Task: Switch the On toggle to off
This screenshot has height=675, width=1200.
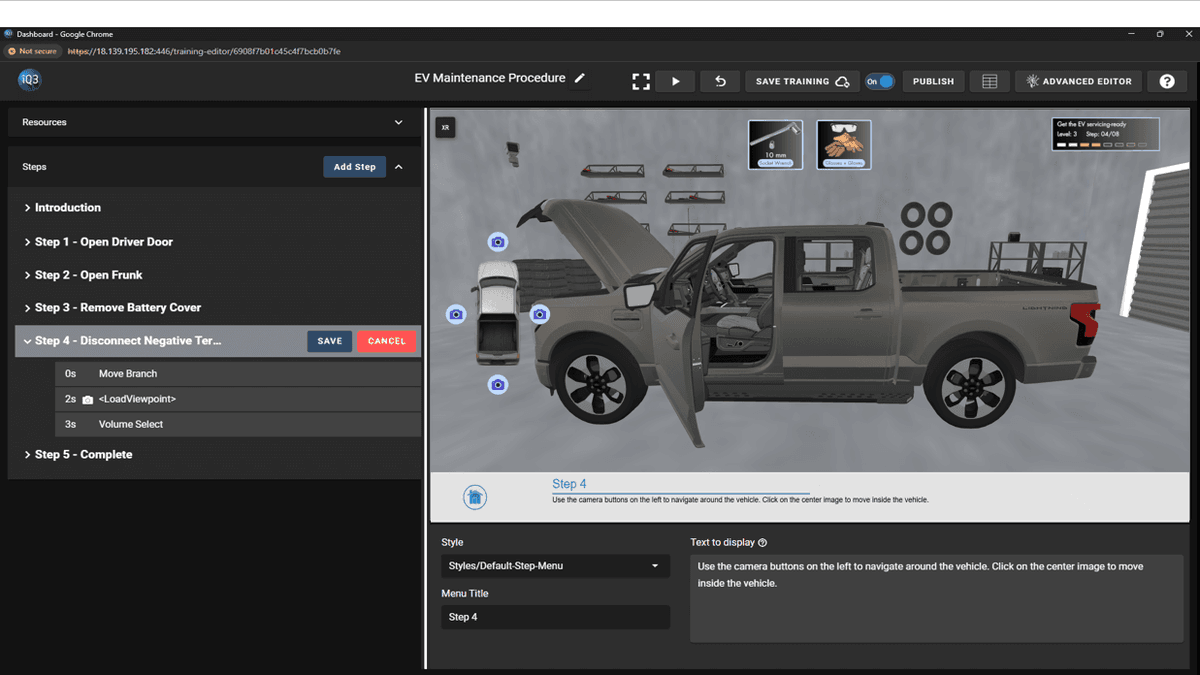Action: pyautogui.click(x=880, y=81)
